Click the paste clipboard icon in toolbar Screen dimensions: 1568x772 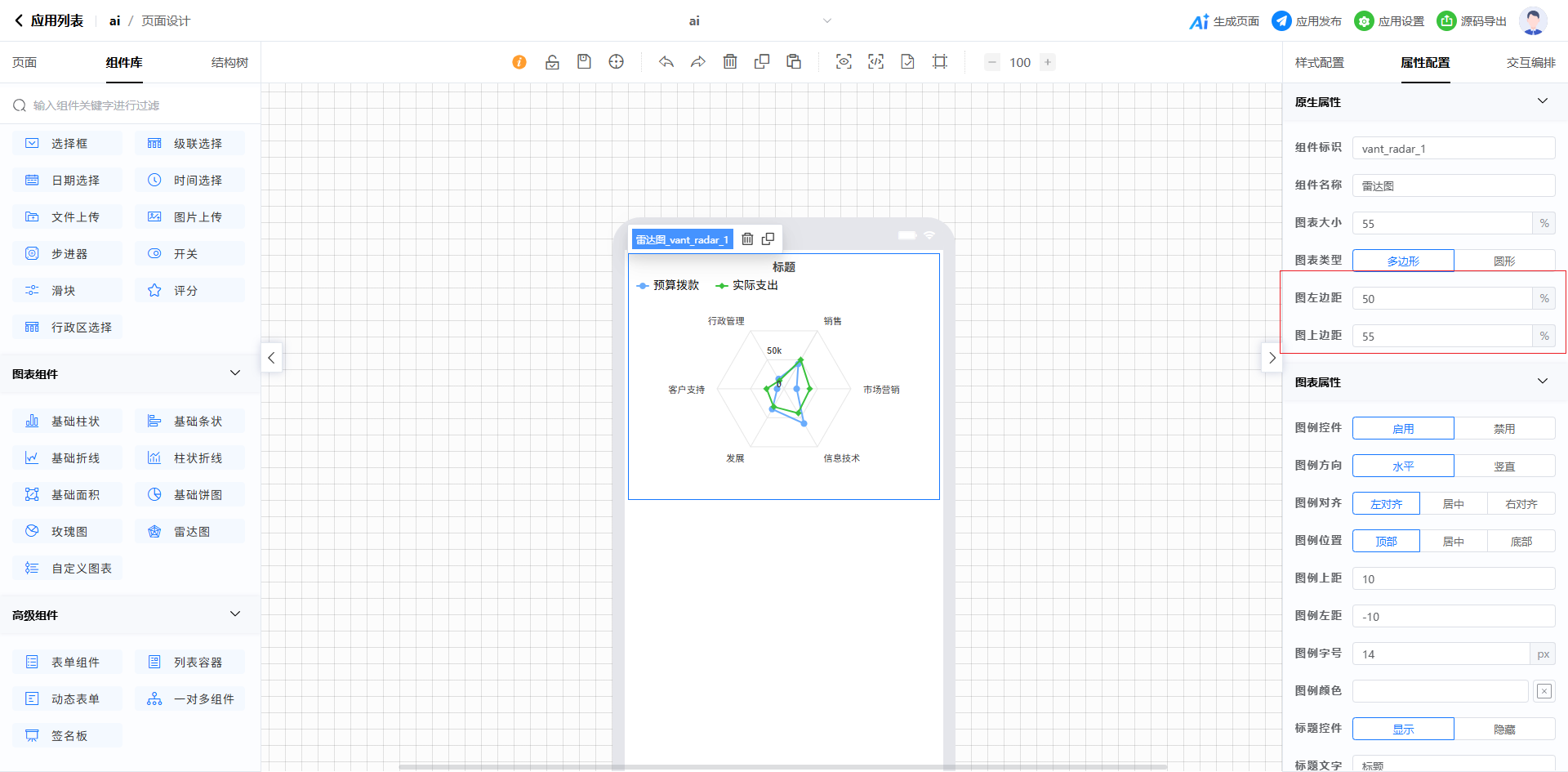794,62
